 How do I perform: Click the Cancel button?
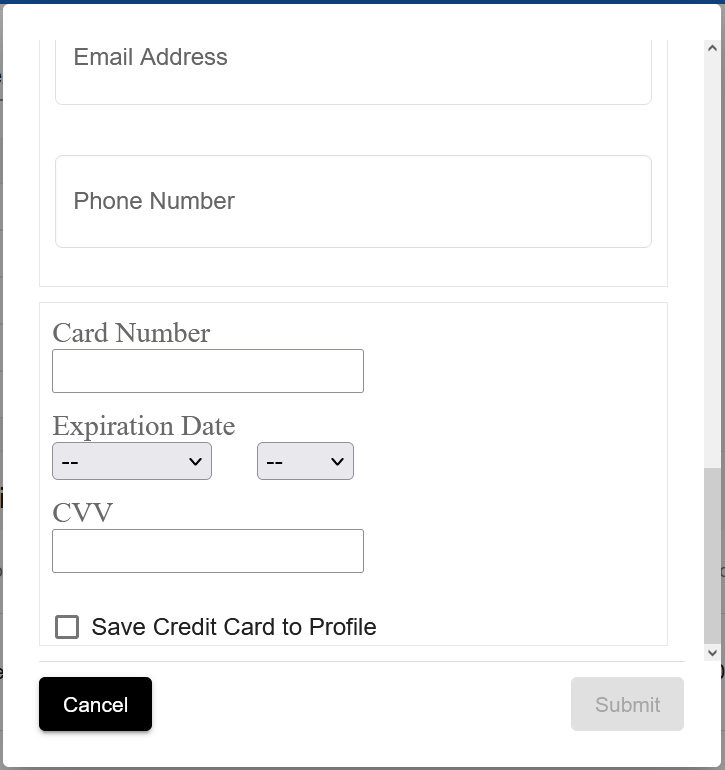coord(95,704)
